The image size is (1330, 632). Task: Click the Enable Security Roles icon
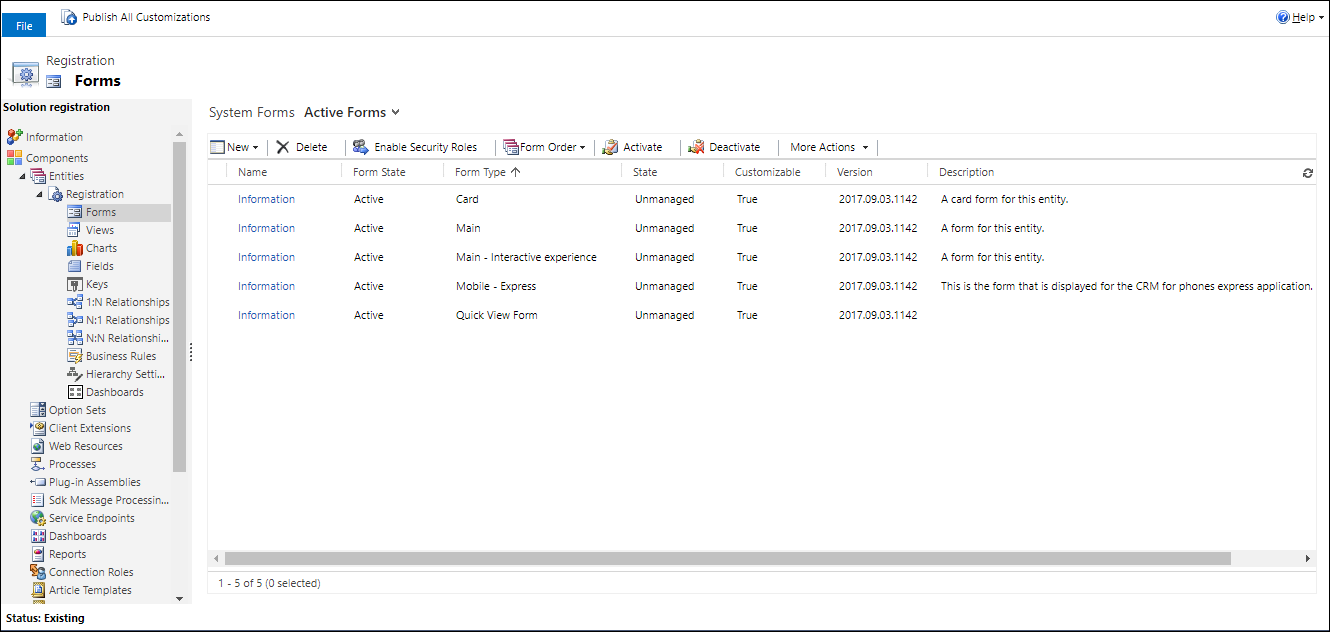(x=360, y=147)
